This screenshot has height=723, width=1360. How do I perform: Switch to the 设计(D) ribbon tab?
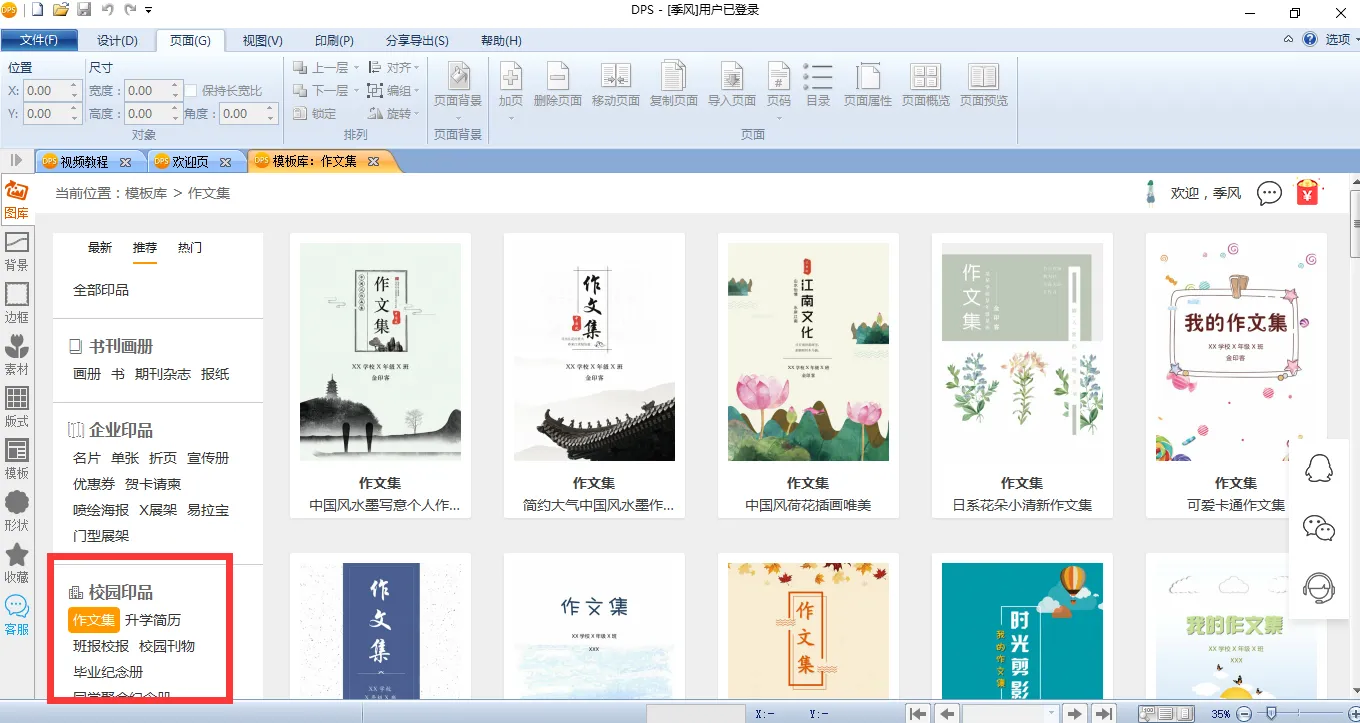(x=117, y=41)
